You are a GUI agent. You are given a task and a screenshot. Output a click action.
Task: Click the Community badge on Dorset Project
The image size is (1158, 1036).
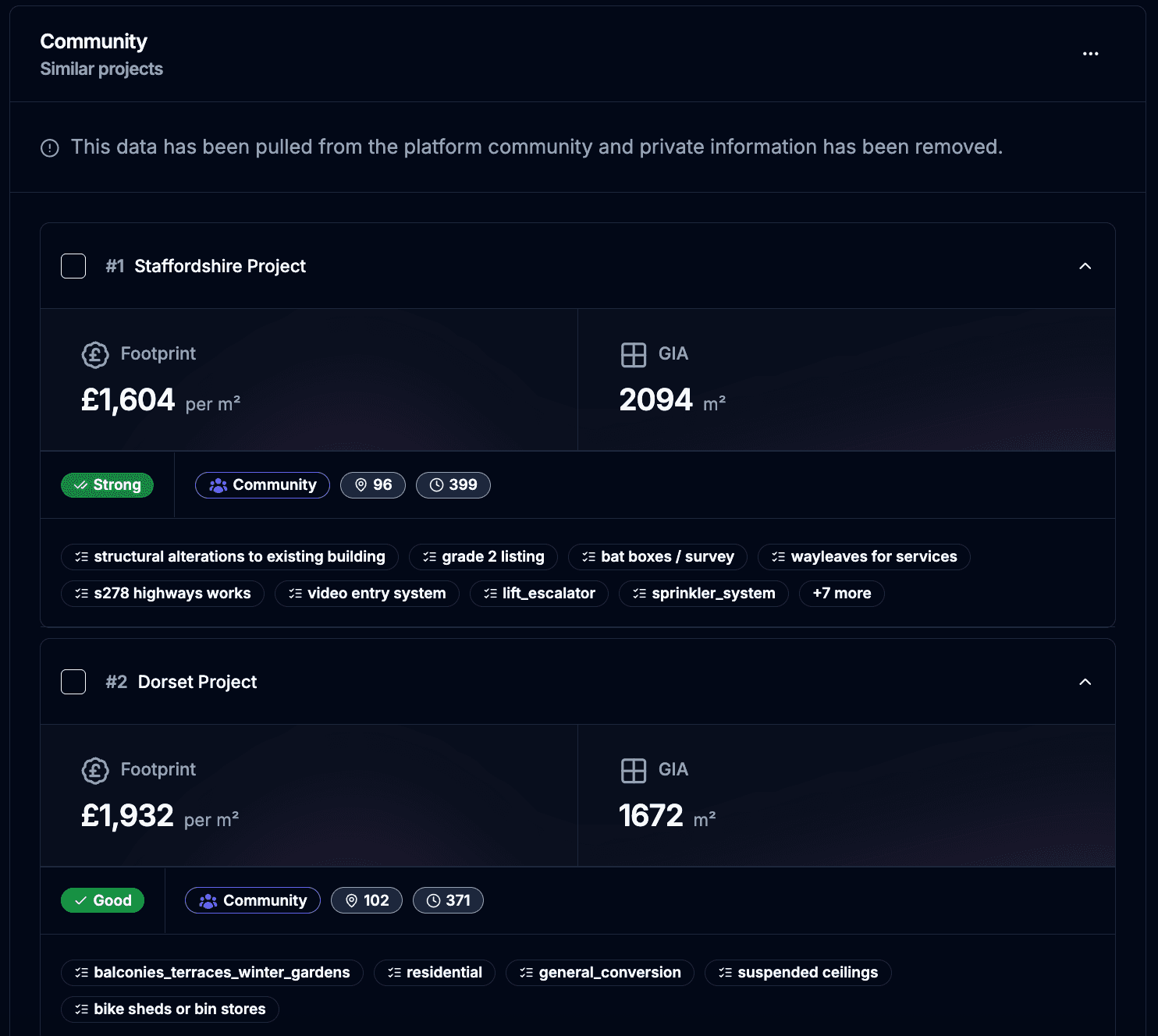pyautogui.click(x=253, y=901)
